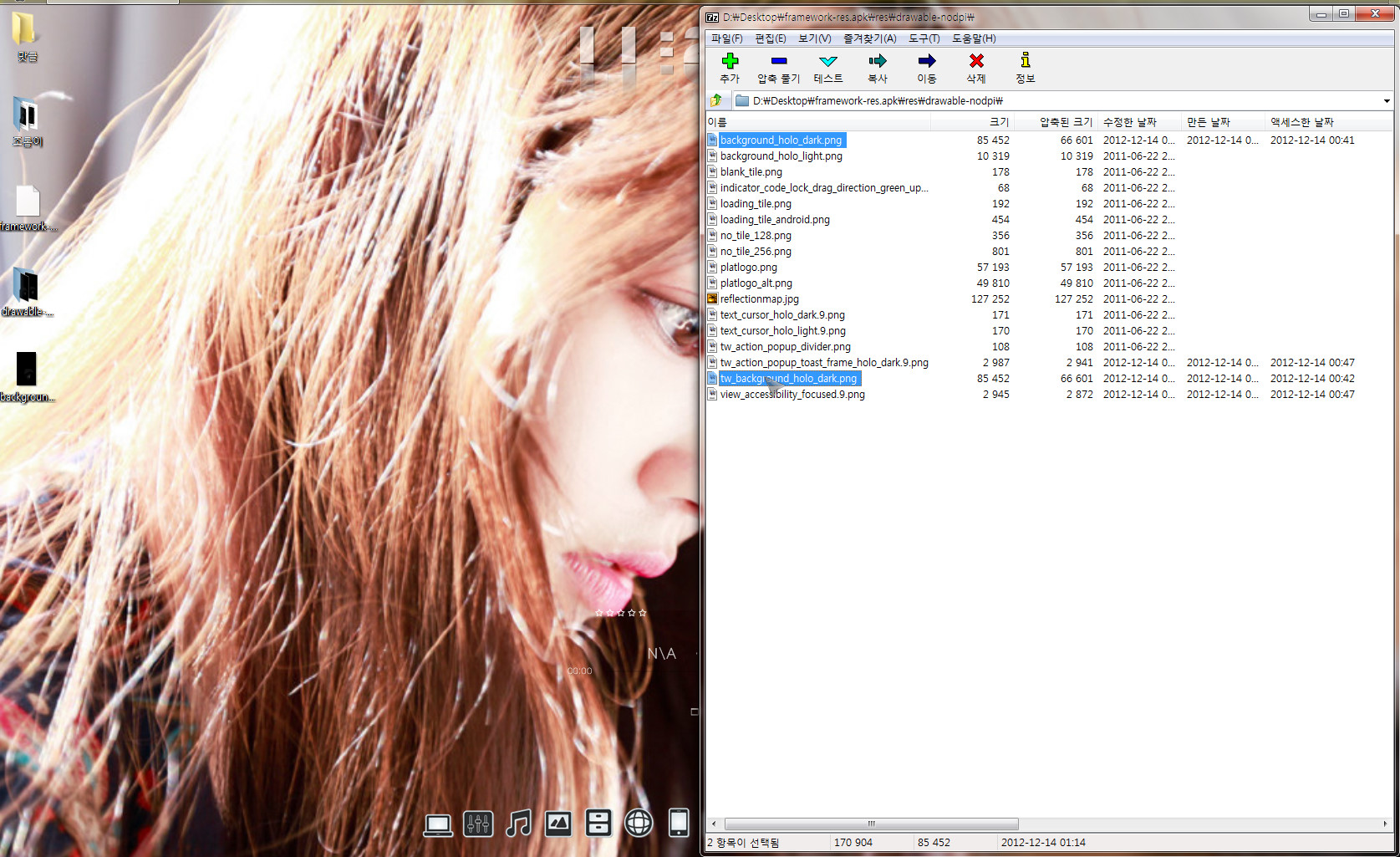Select platlogo.png file entry
Viewport: 1400px width, 857px height.
[x=748, y=268]
